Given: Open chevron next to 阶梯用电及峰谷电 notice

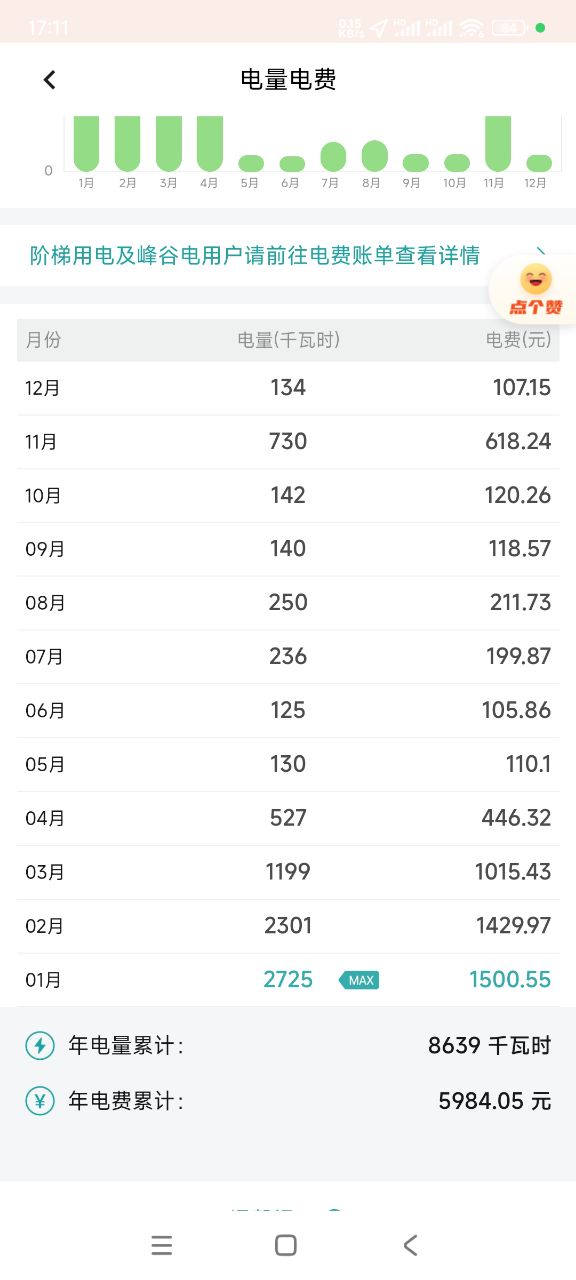Looking at the screenshot, I should pyautogui.click(x=540, y=253).
